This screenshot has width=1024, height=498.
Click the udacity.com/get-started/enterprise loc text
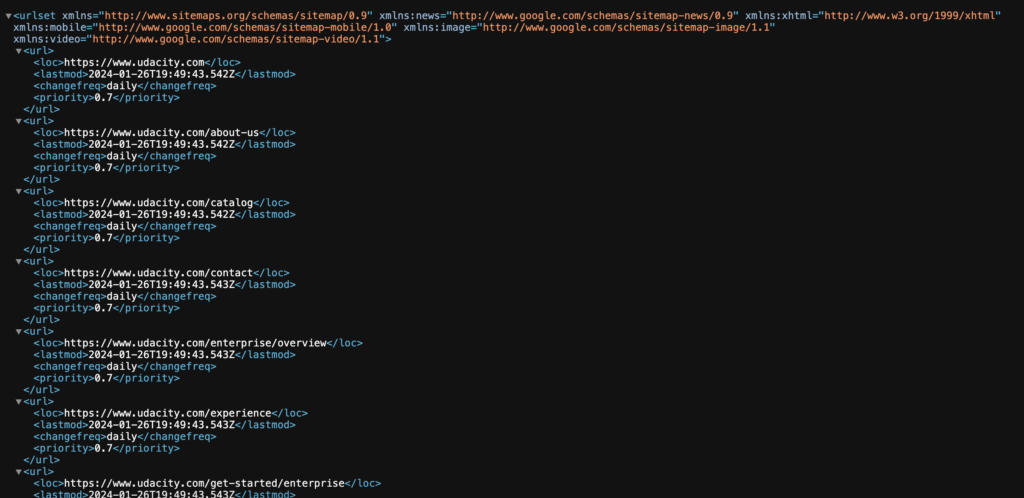point(204,483)
